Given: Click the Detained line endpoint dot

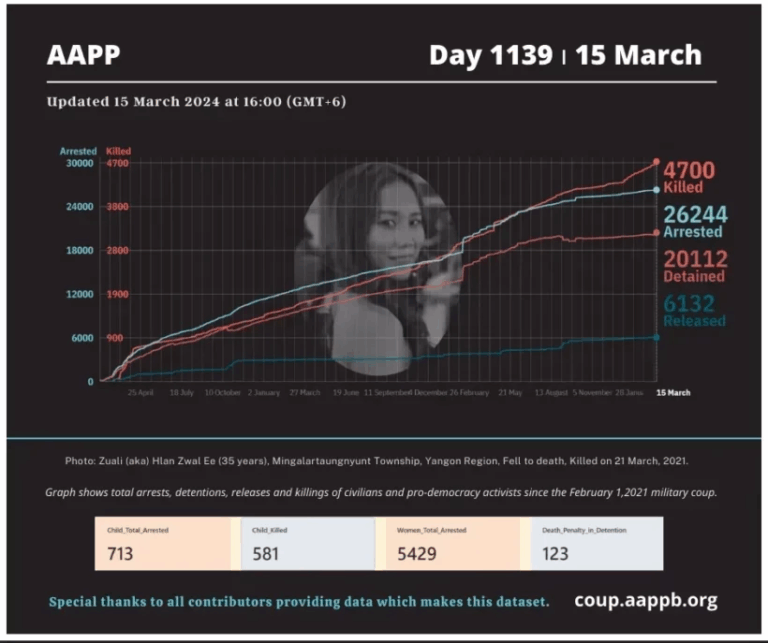Looking at the screenshot, I should tap(656, 233).
